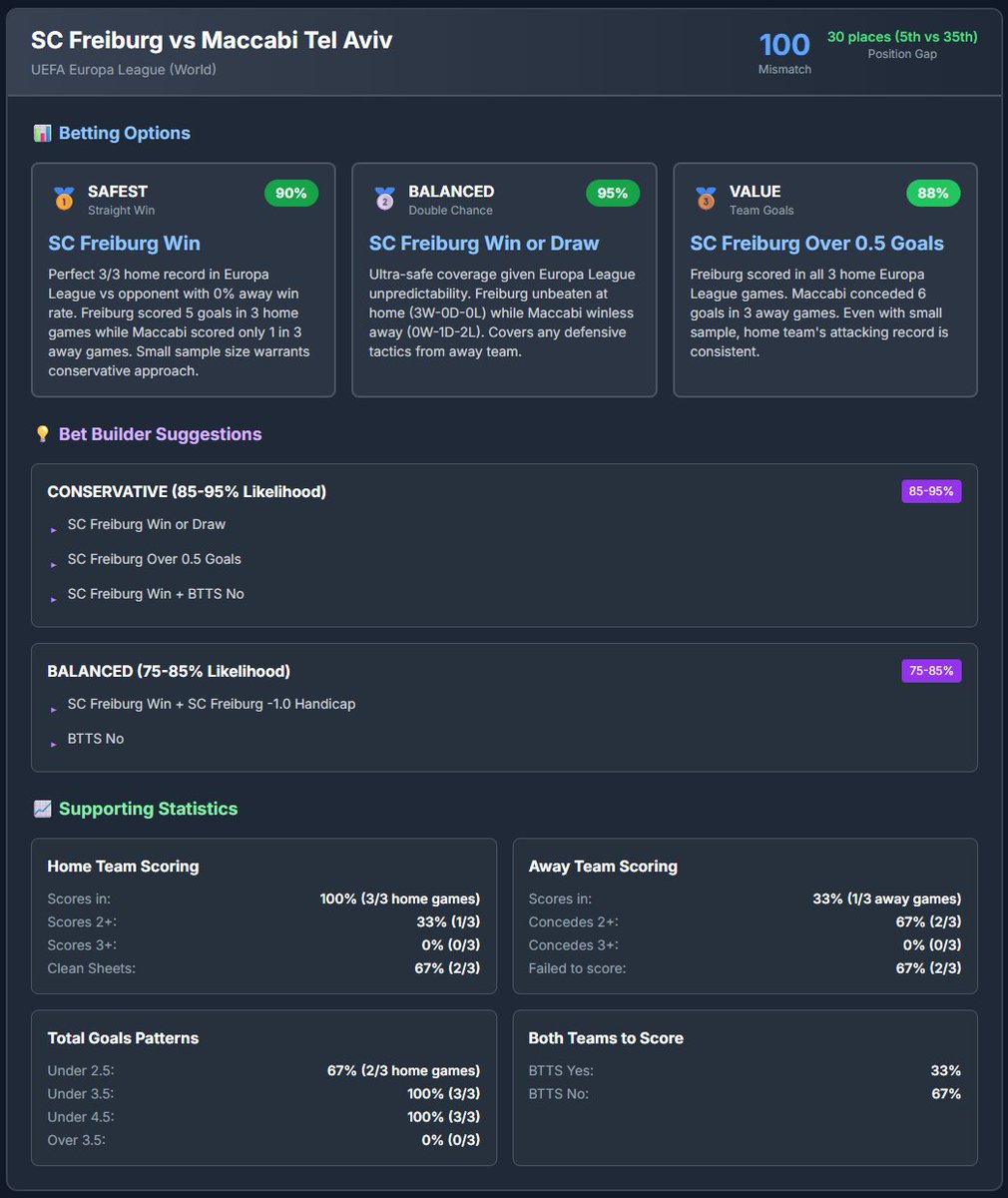
Task: Click the Position Gap label
Action: [x=902, y=54]
